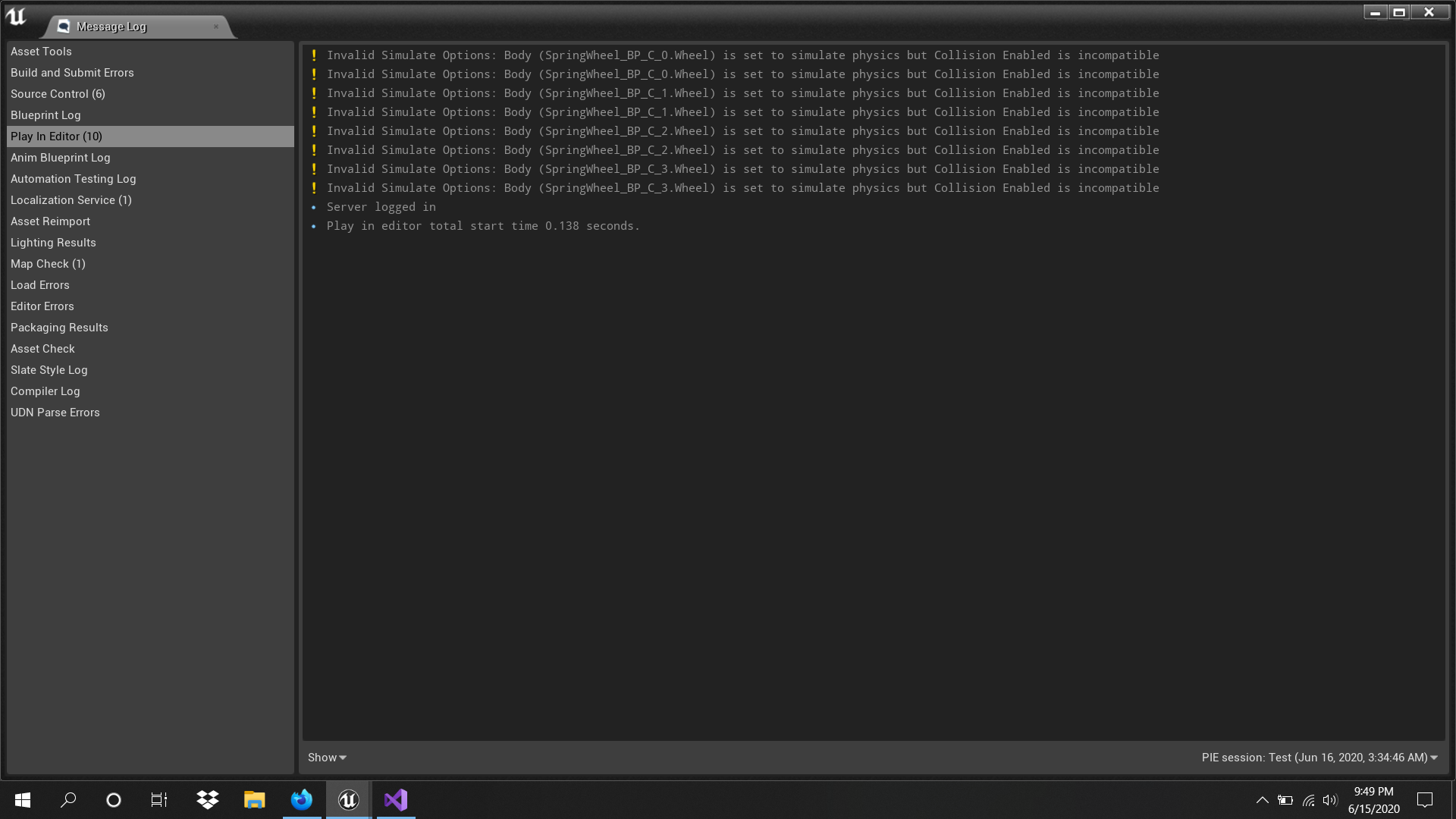
Task: Select the Map Check (1) log category
Action: 48,263
